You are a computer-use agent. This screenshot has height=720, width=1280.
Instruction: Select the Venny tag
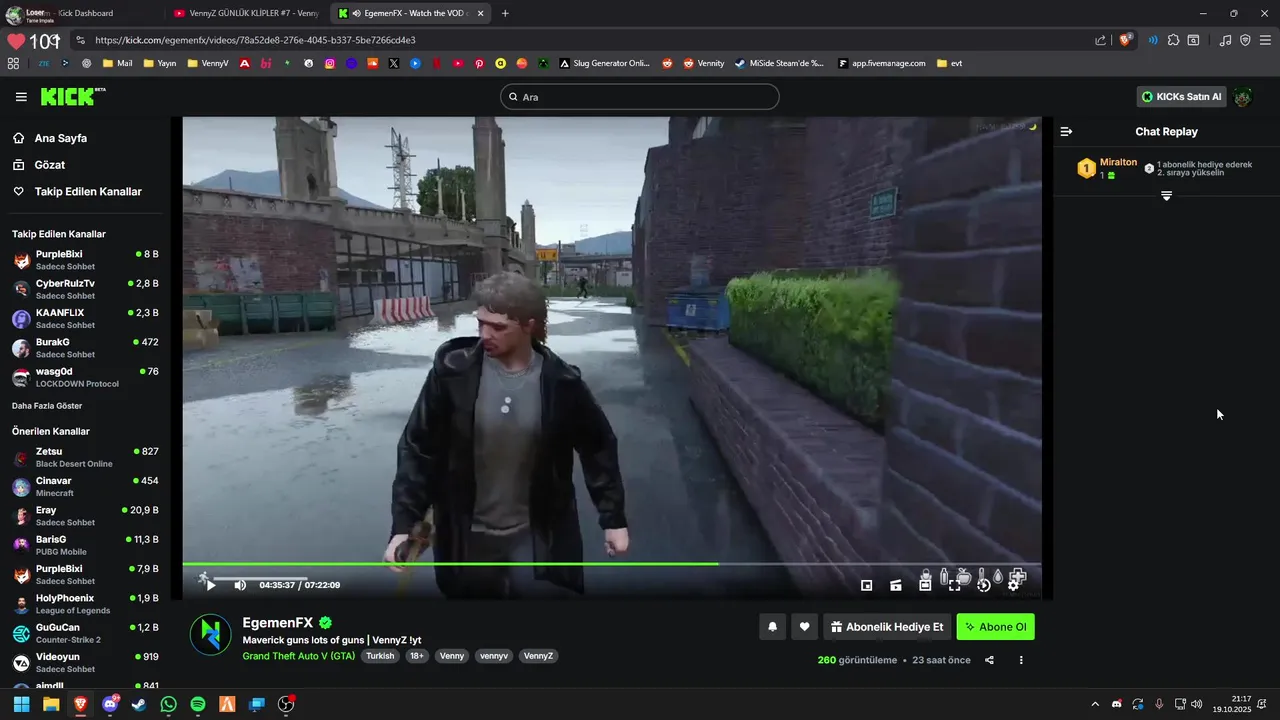point(452,656)
